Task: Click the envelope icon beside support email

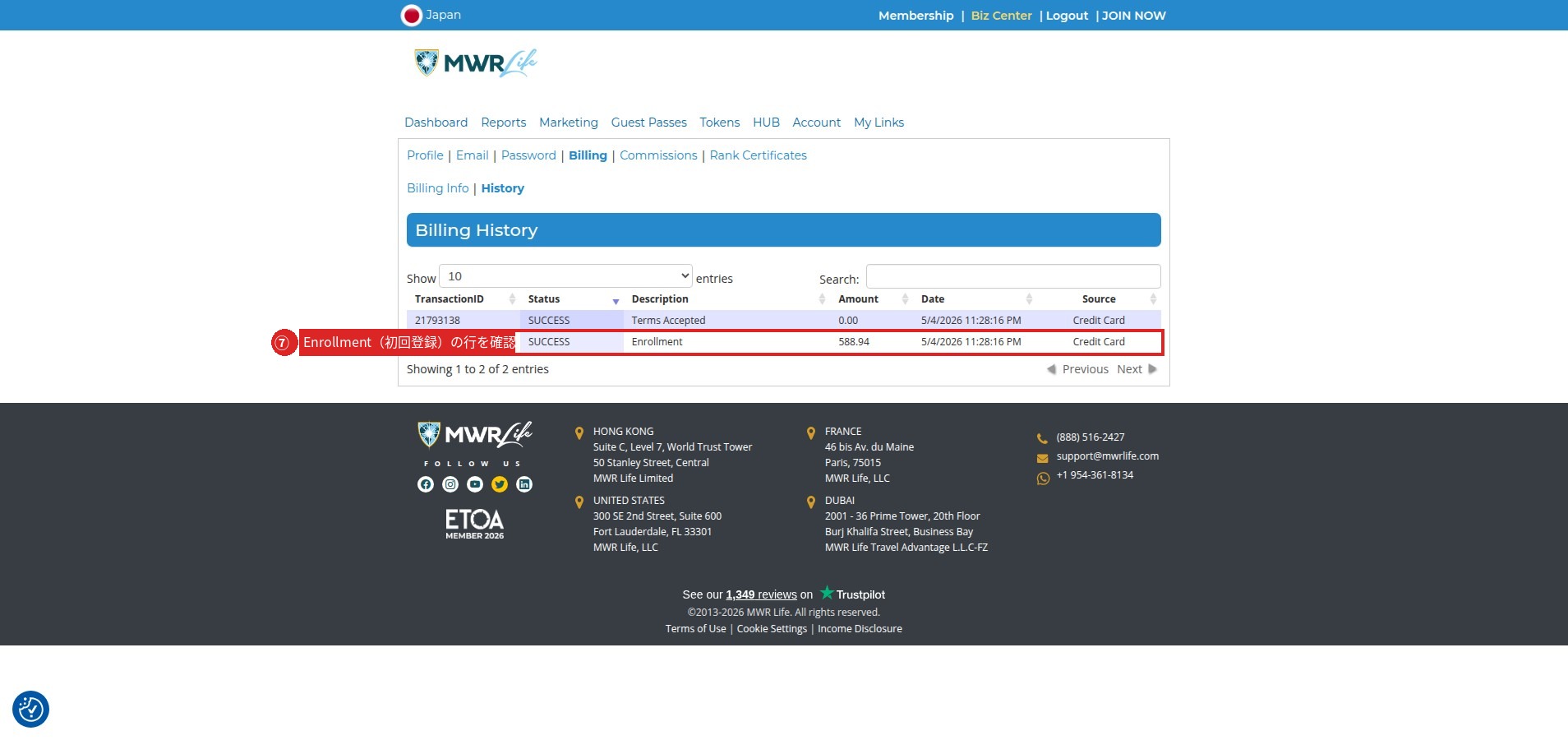Action: (1042, 458)
